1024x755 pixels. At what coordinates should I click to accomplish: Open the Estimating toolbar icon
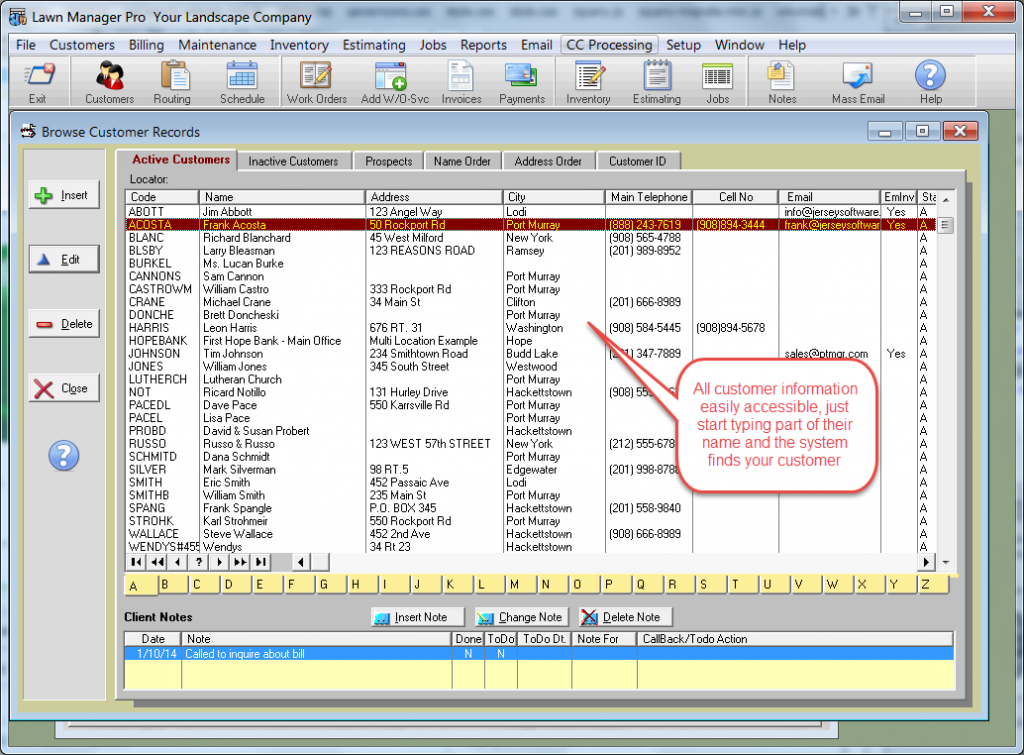tap(656, 82)
